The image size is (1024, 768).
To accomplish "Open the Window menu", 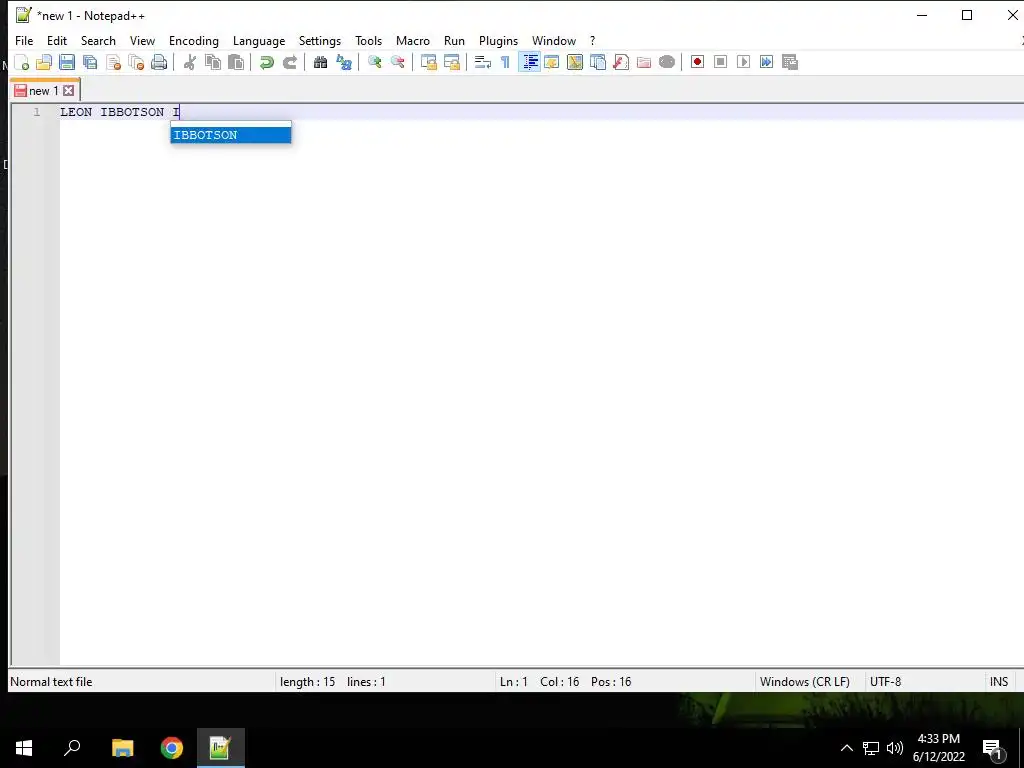I will (554, 40).
